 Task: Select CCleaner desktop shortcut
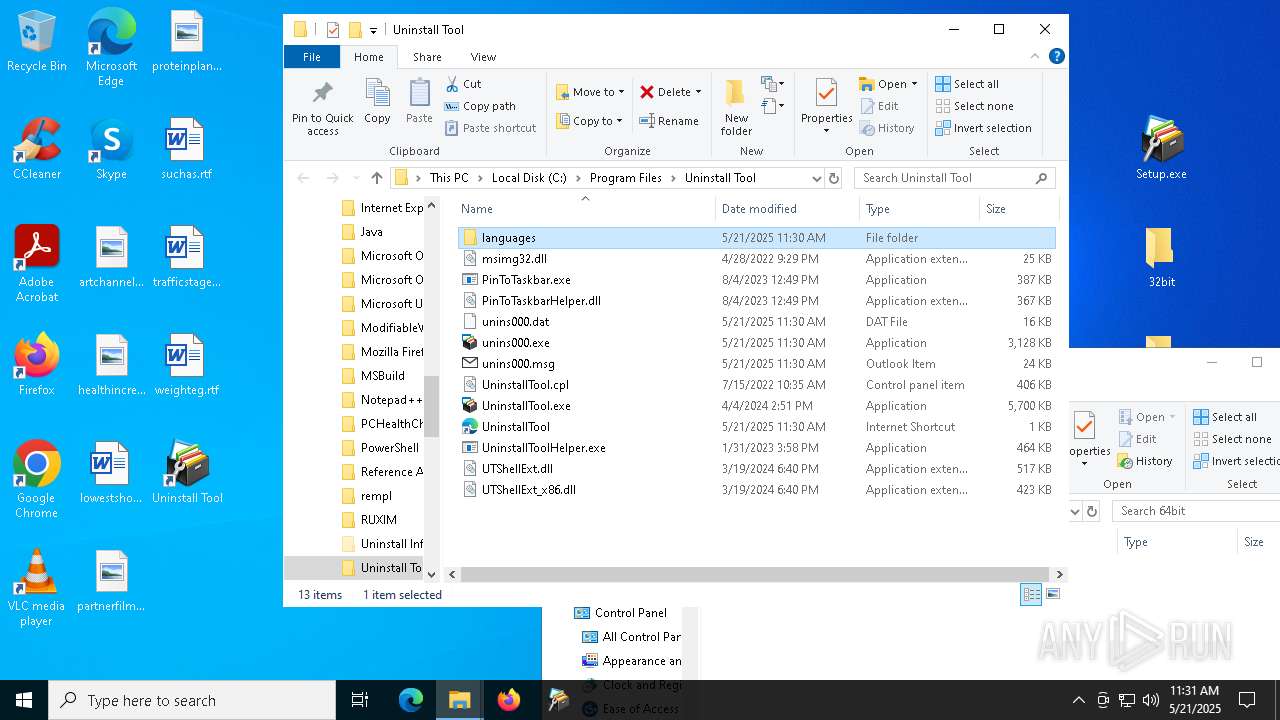click(x=37, y=149)
